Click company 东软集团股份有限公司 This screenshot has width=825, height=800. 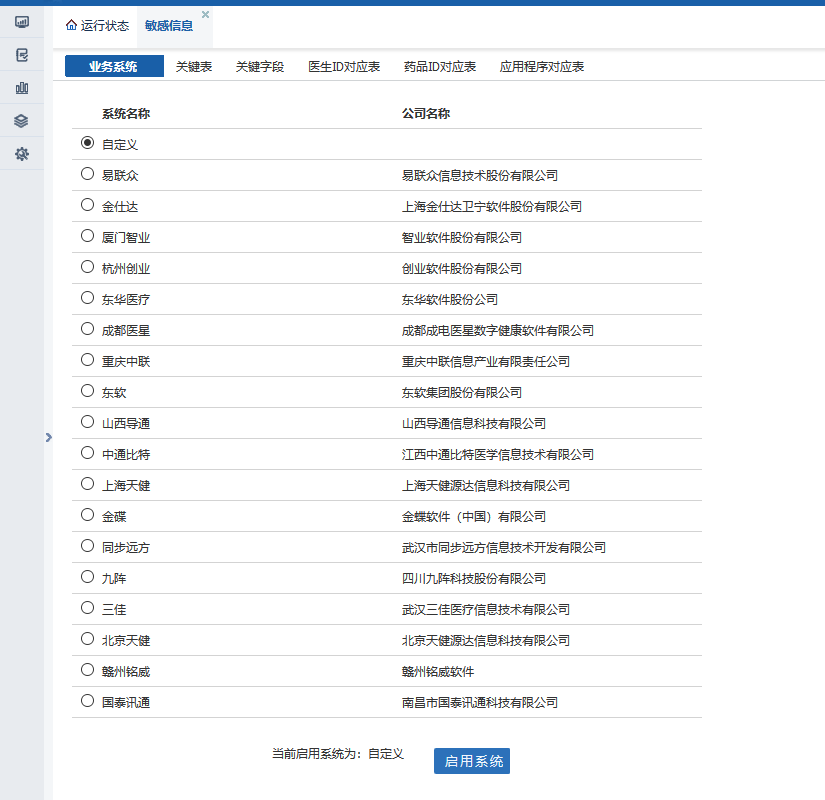[461, 393]
